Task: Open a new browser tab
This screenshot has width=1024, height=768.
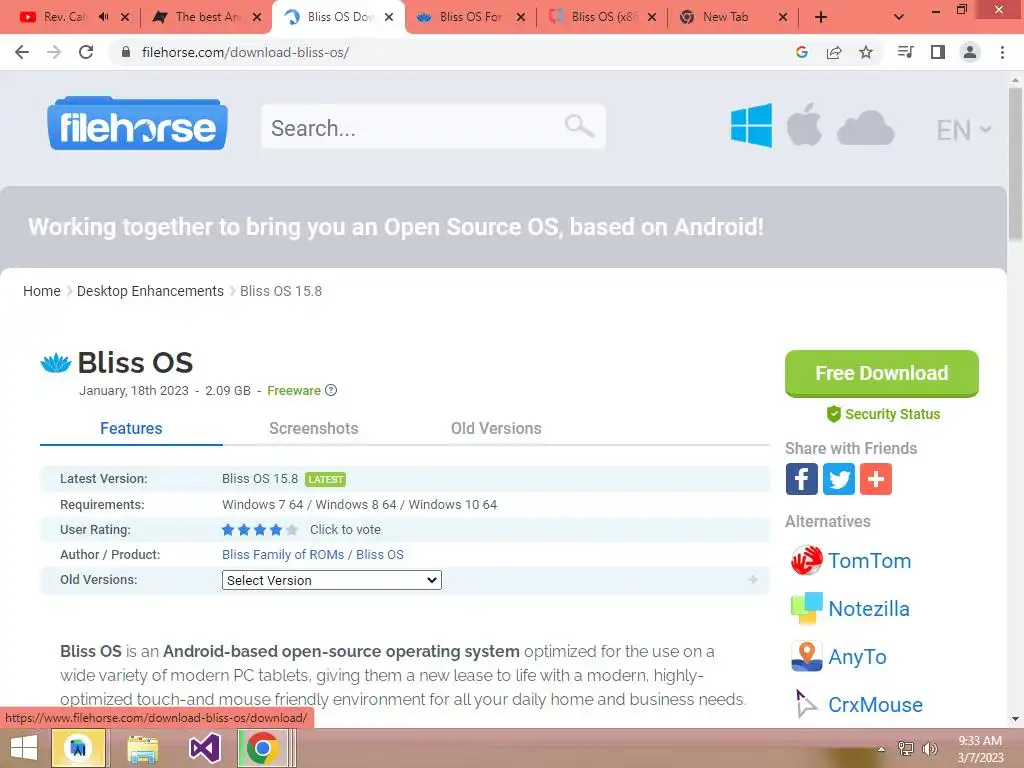Action: pyautogui.click(x=821, y=17)
